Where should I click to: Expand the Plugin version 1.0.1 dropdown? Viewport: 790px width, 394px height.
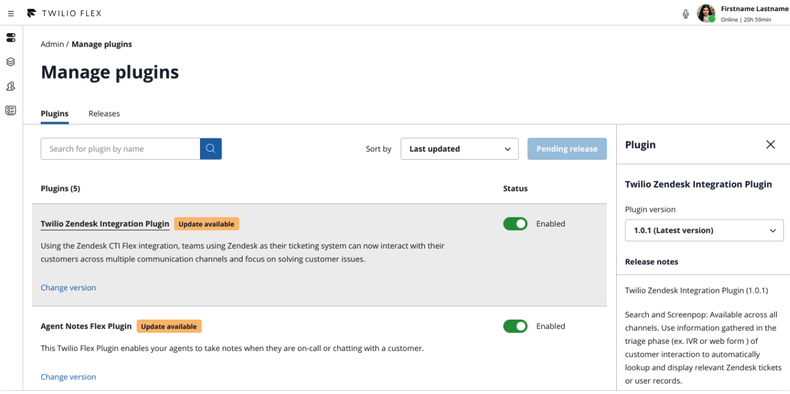tap(704, 230)
